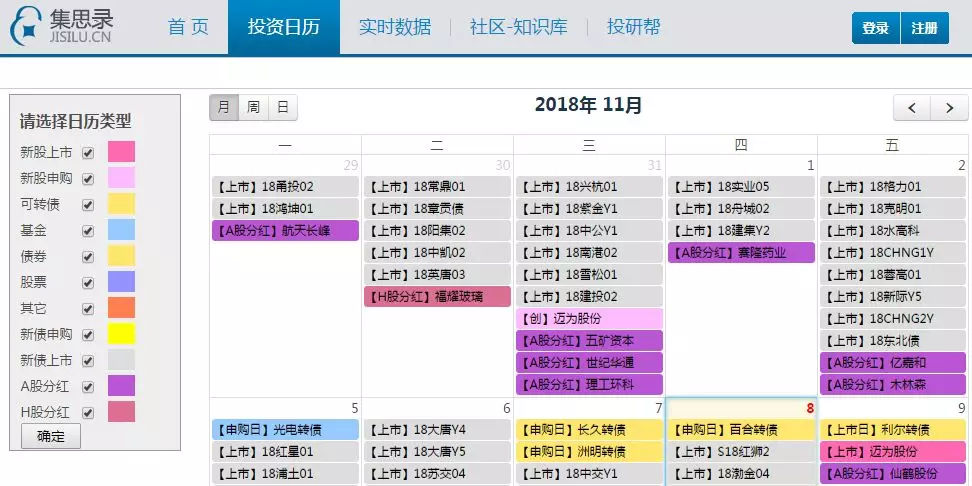Screen dimensions: 972x486
Task: Click the 集思录 JISILU.CN logo
Action: point(61,26)
